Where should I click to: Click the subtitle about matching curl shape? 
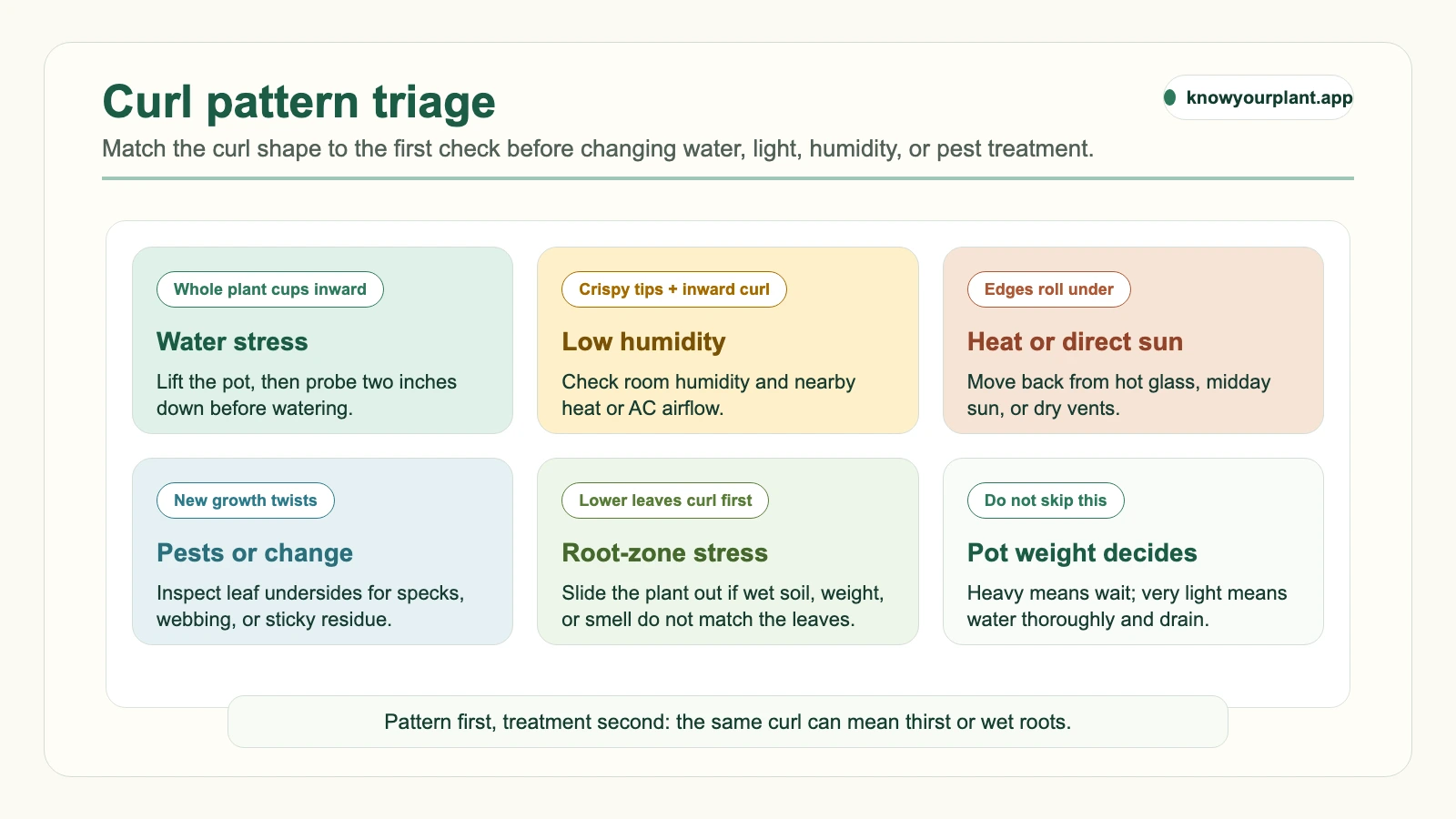[598, 149]
